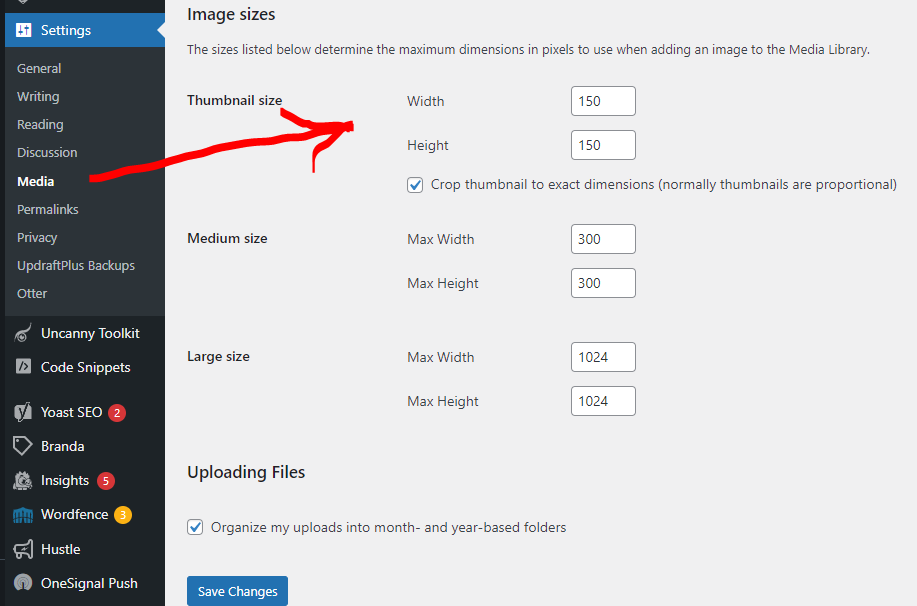Click the Save Changes button
Screen dimensions: 917x606
coord(237,591)
